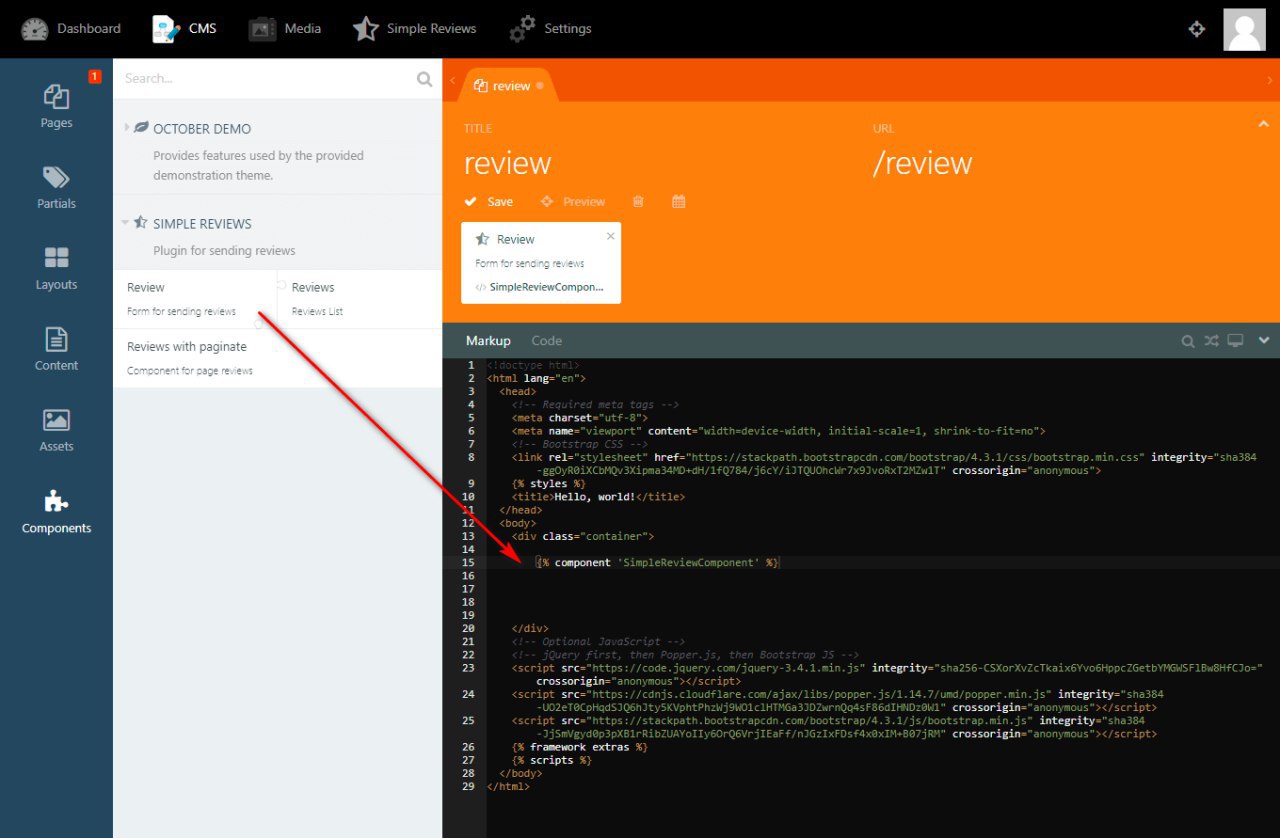The image size is (1280, 838).
Task: Click the Pages notification badge showing 1
Action: 94,76
